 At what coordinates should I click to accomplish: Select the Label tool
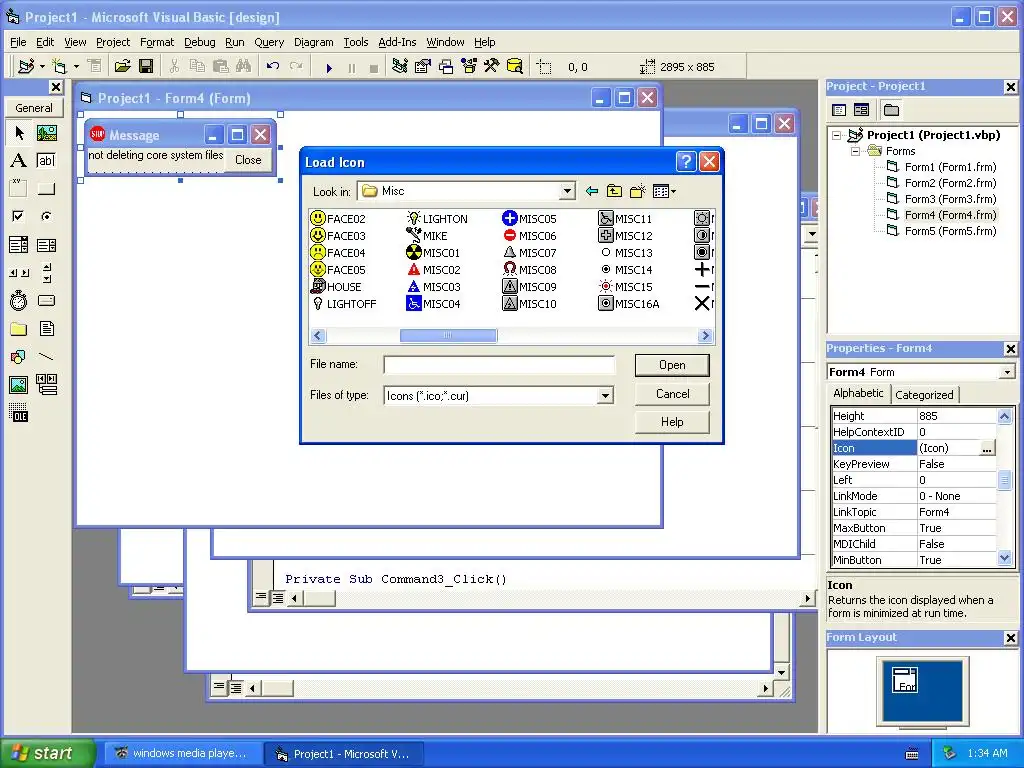pos(19,161)
